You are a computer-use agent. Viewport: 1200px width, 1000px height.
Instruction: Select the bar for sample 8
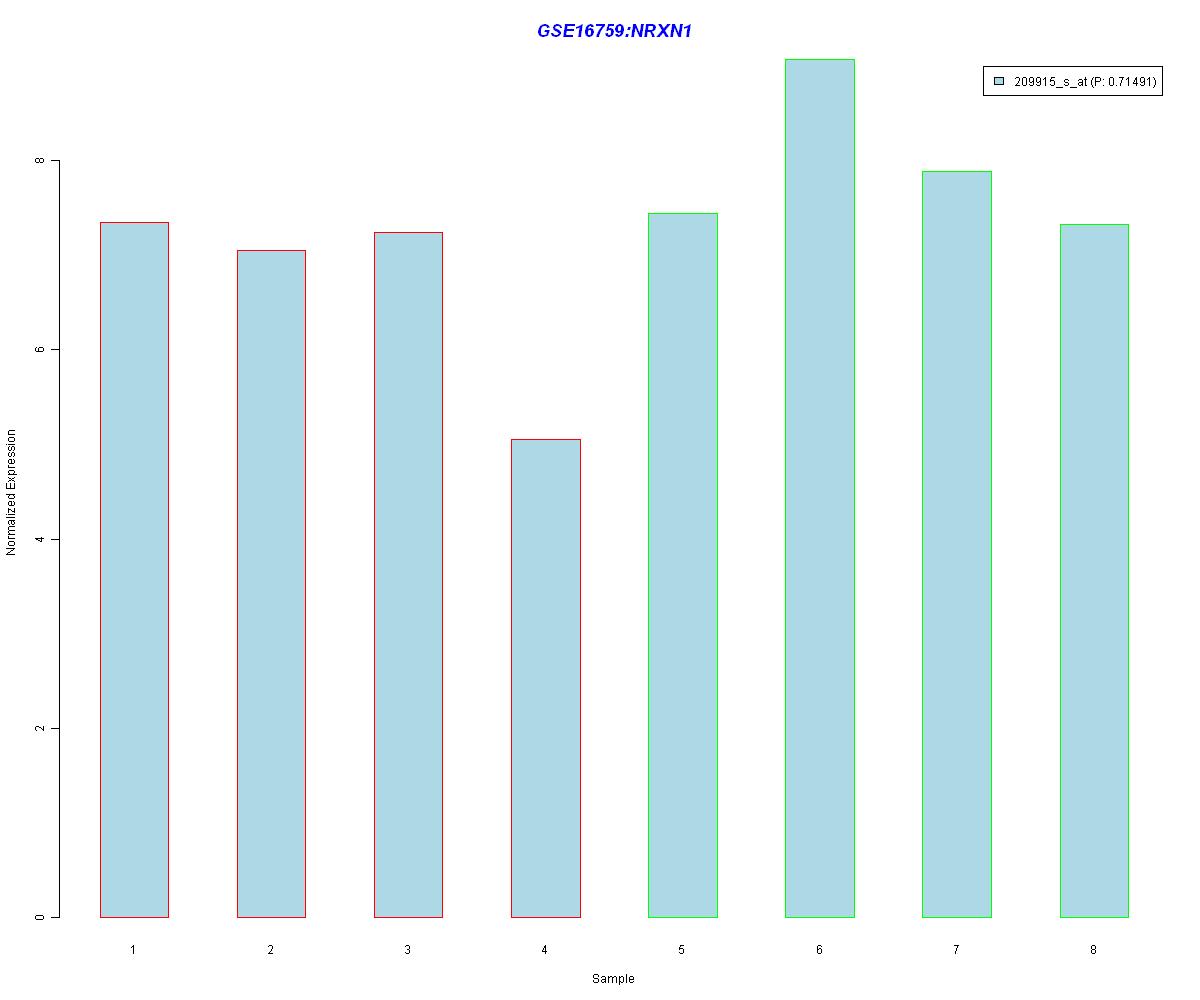(1094, 570)
